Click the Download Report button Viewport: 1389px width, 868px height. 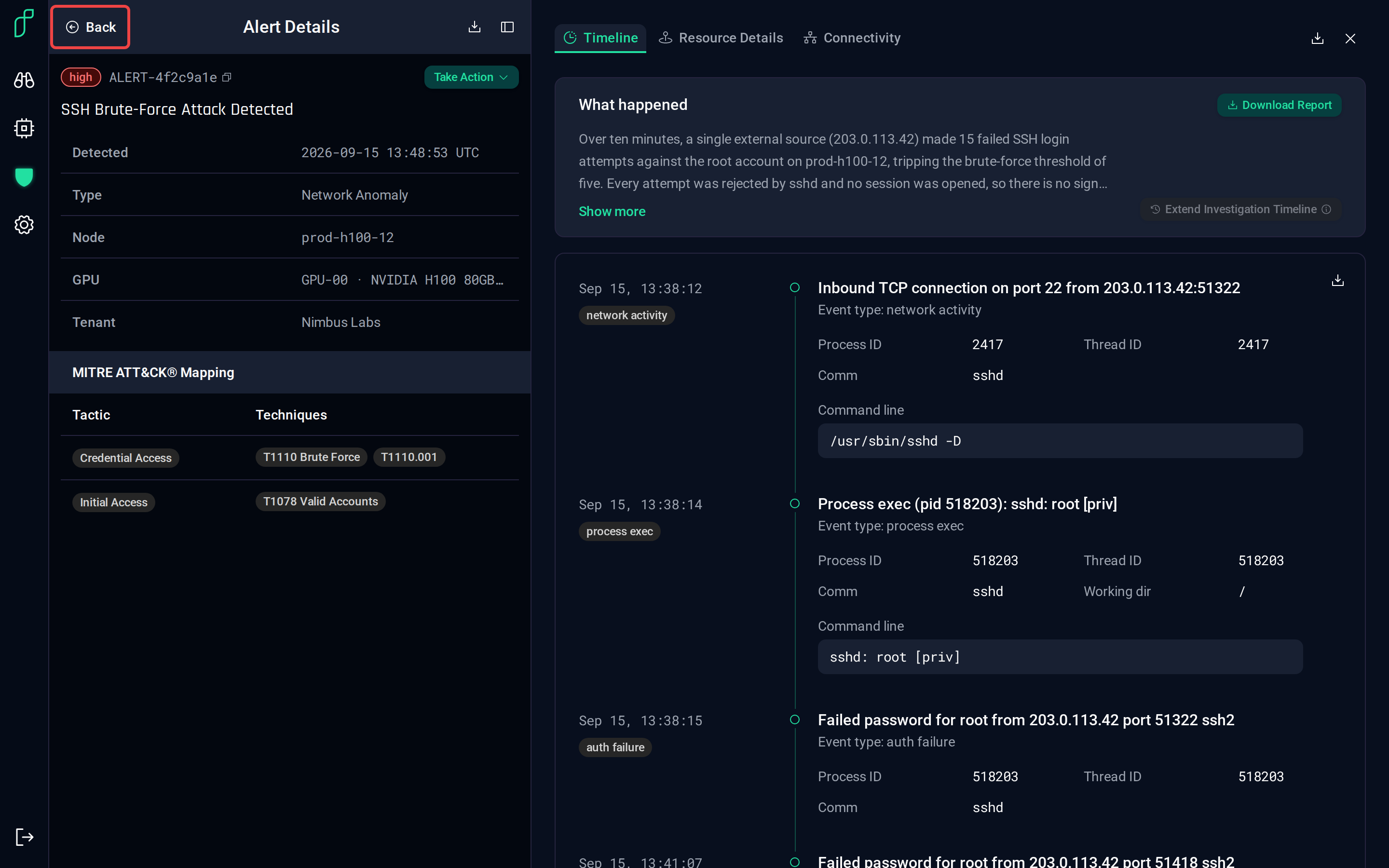coord(1280,105)
